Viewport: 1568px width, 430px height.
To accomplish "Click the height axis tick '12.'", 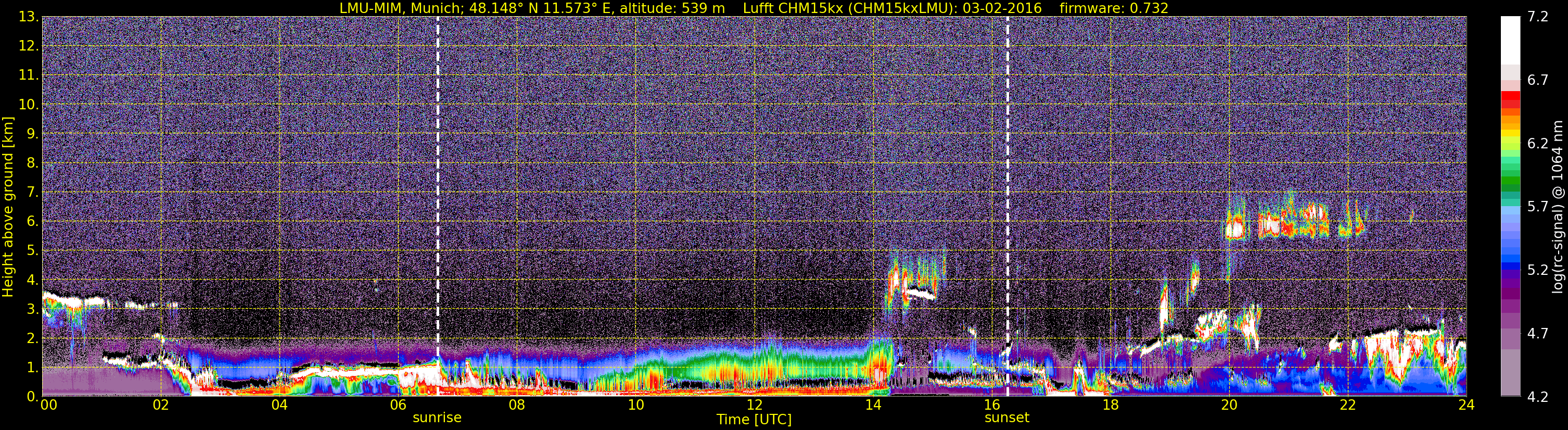I will 29,46.
